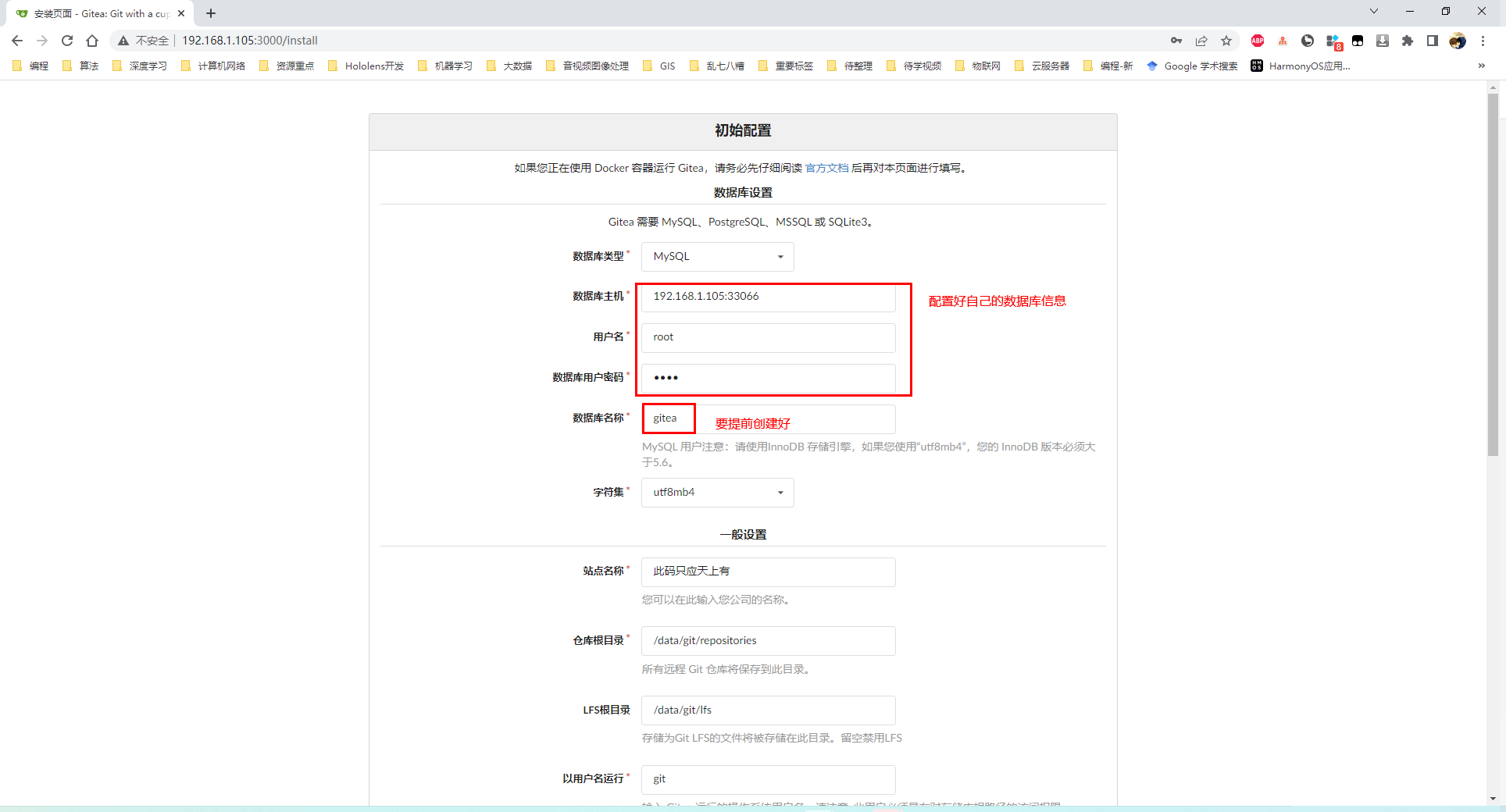Click the 用户名 root input field
This screenshot has height=812, width=1506.
coord(769,338)
